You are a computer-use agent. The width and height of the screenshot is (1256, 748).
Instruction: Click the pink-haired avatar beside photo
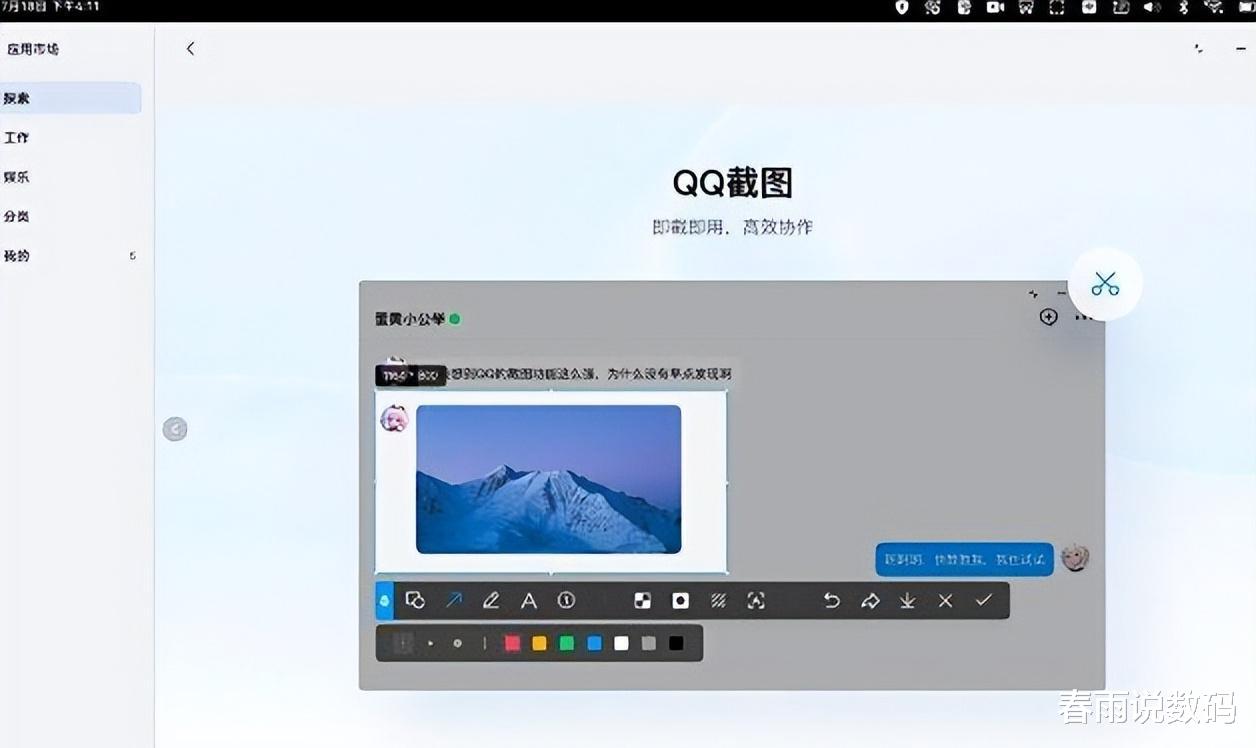click(x=395, y=418)
